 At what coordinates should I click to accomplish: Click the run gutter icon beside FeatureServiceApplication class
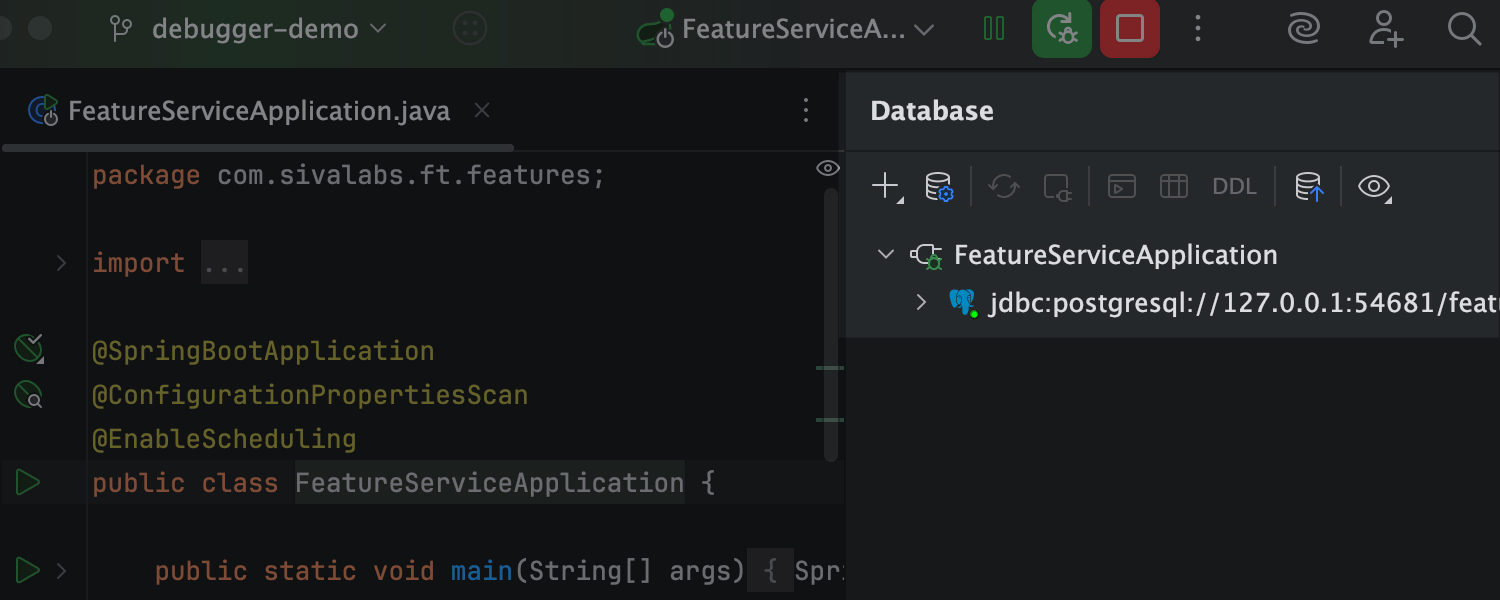(28, 482)
